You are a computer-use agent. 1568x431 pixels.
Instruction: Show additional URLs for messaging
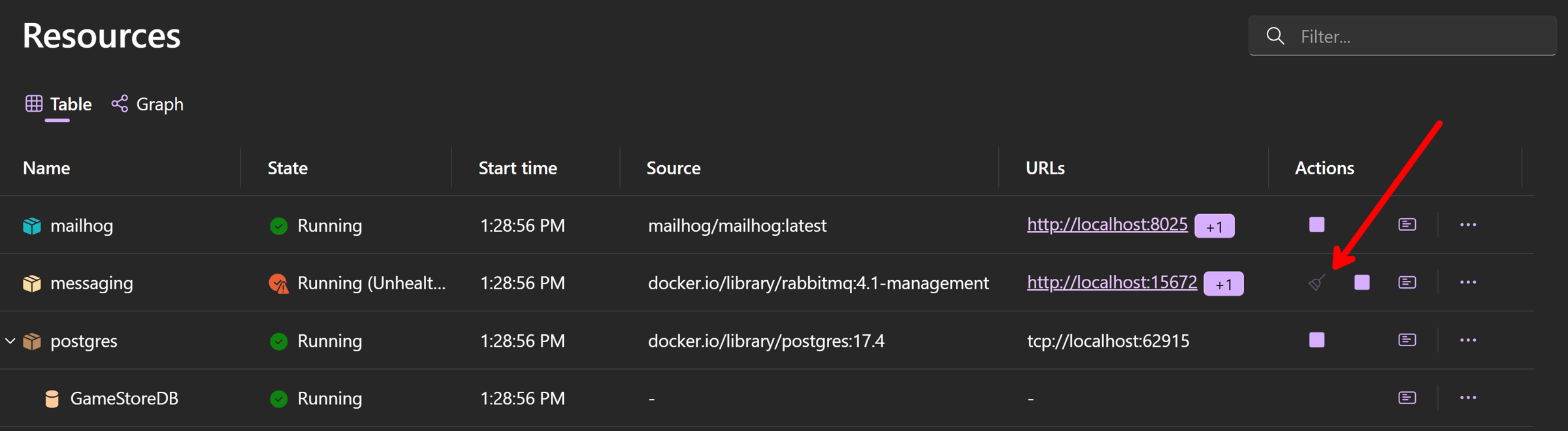pyautogui.click(x=1223, y=283)
